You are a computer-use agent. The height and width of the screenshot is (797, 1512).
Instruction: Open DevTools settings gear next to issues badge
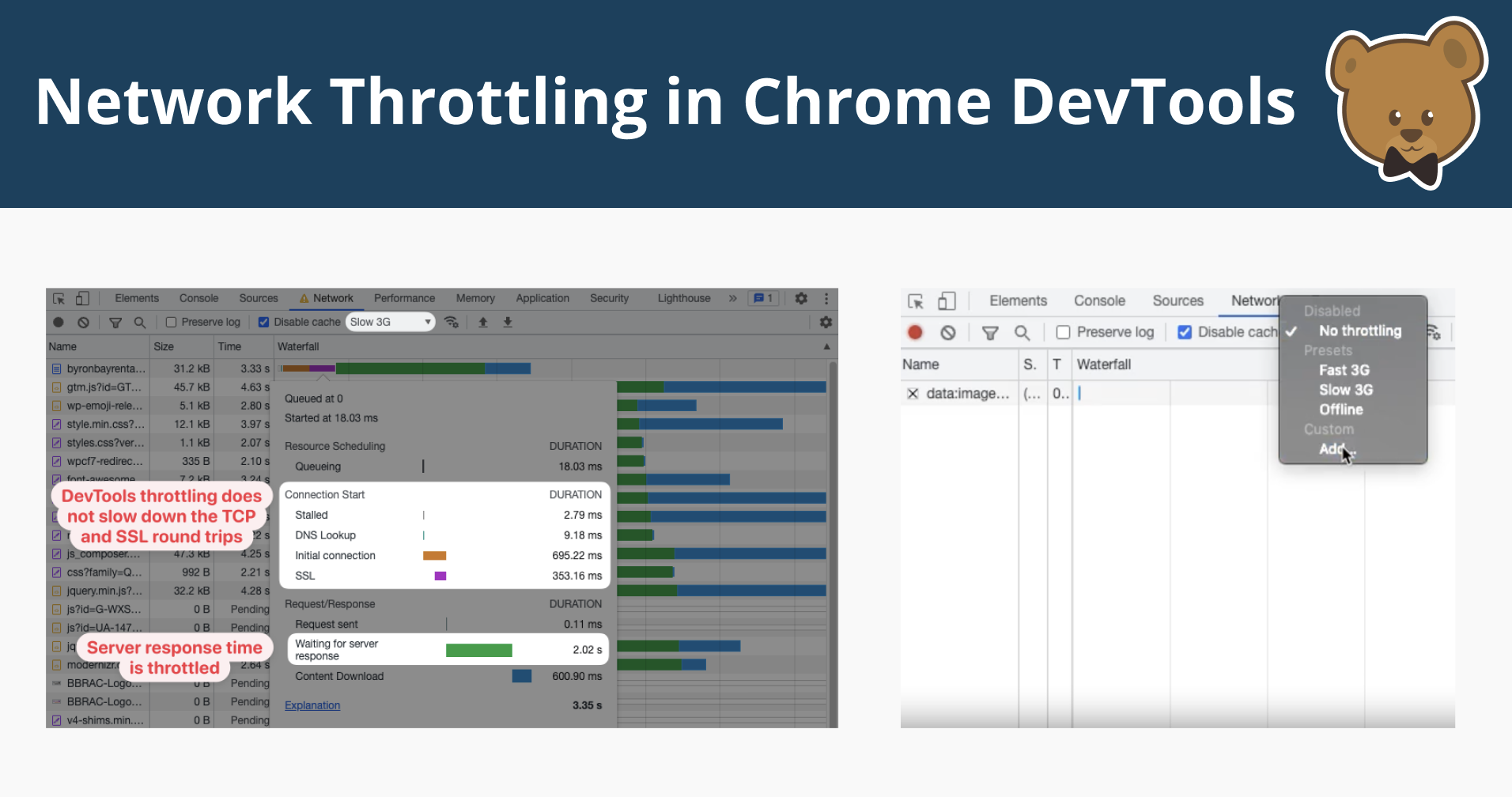(801, 298)
